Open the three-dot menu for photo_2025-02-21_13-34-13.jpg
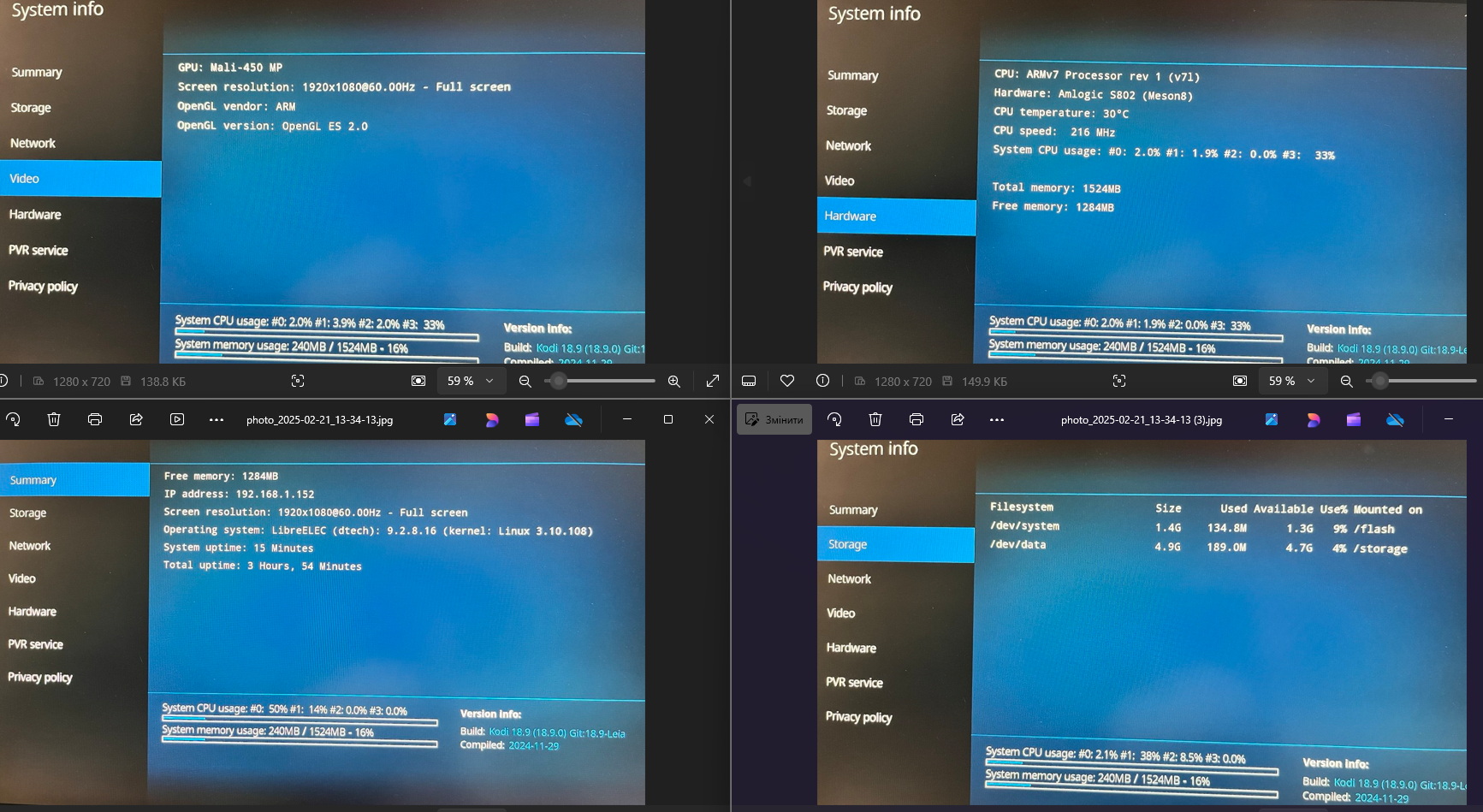 coord(217,419)
